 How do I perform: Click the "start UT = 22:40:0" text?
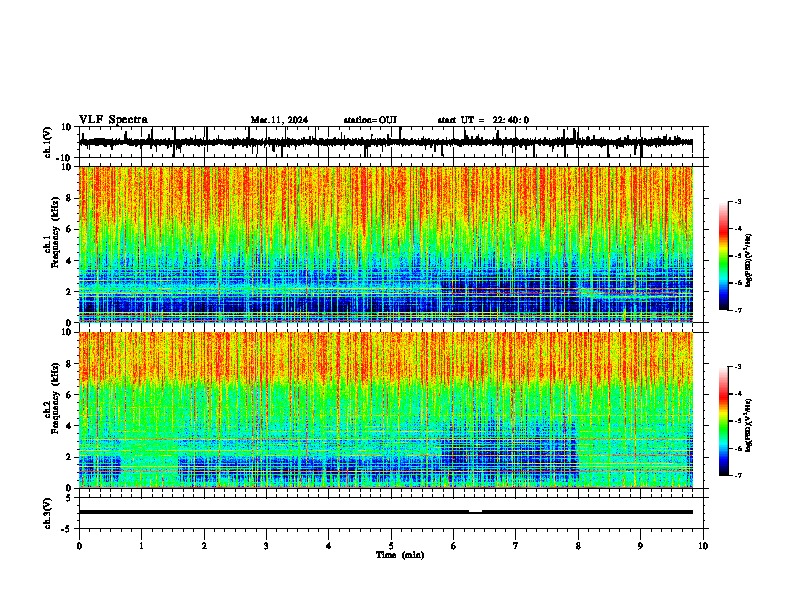tap(483, 120)
